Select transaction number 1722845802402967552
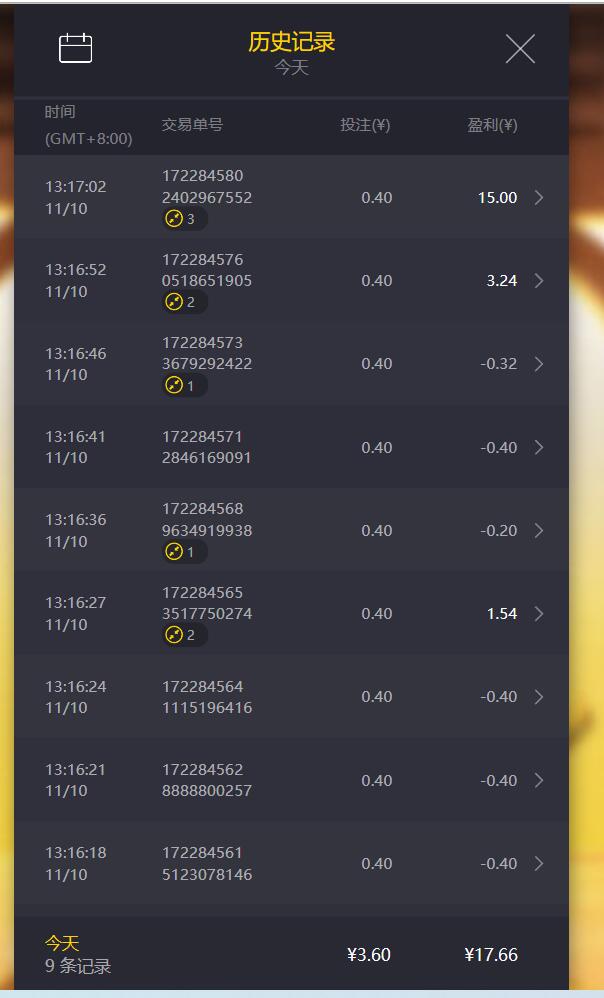604x998 pixels. coord(207,186)
